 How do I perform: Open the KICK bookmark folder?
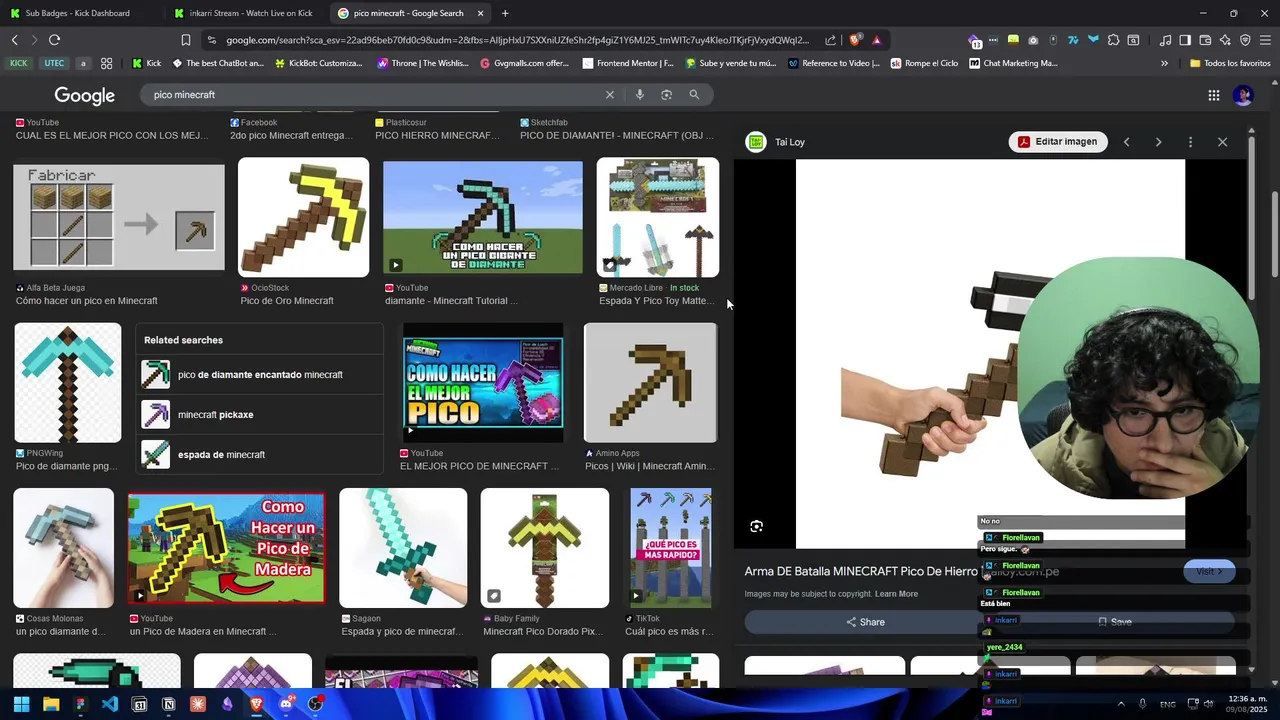click(19, 63)
